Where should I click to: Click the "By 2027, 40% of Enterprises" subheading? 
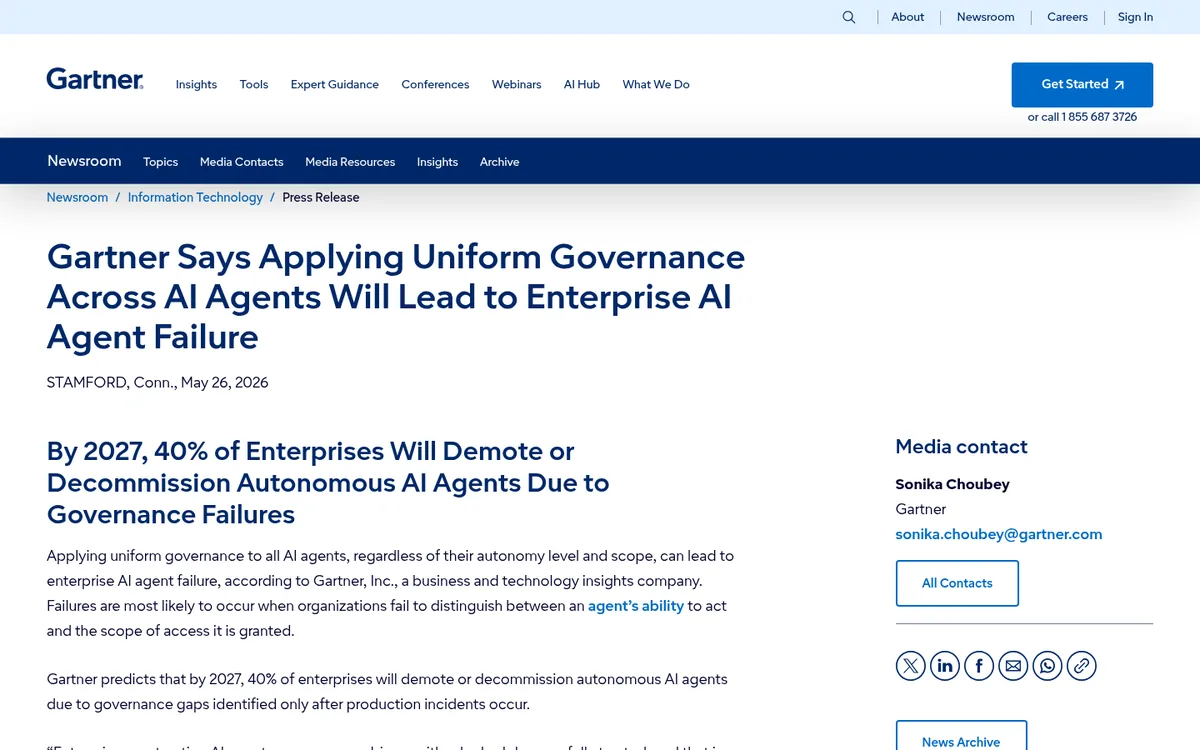click(x=328, y=483)
